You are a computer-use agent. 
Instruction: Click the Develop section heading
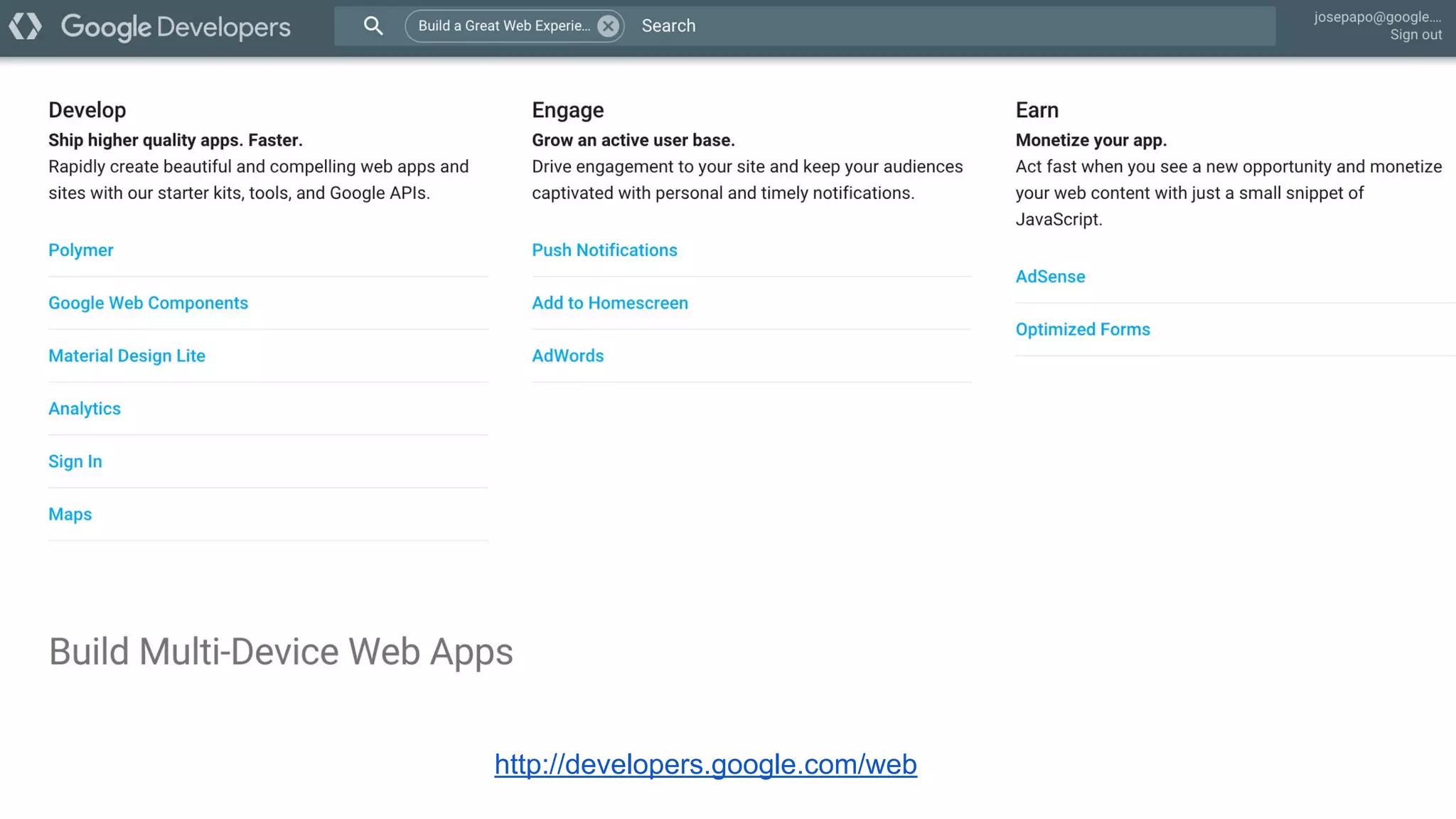[x=87, y=110]
